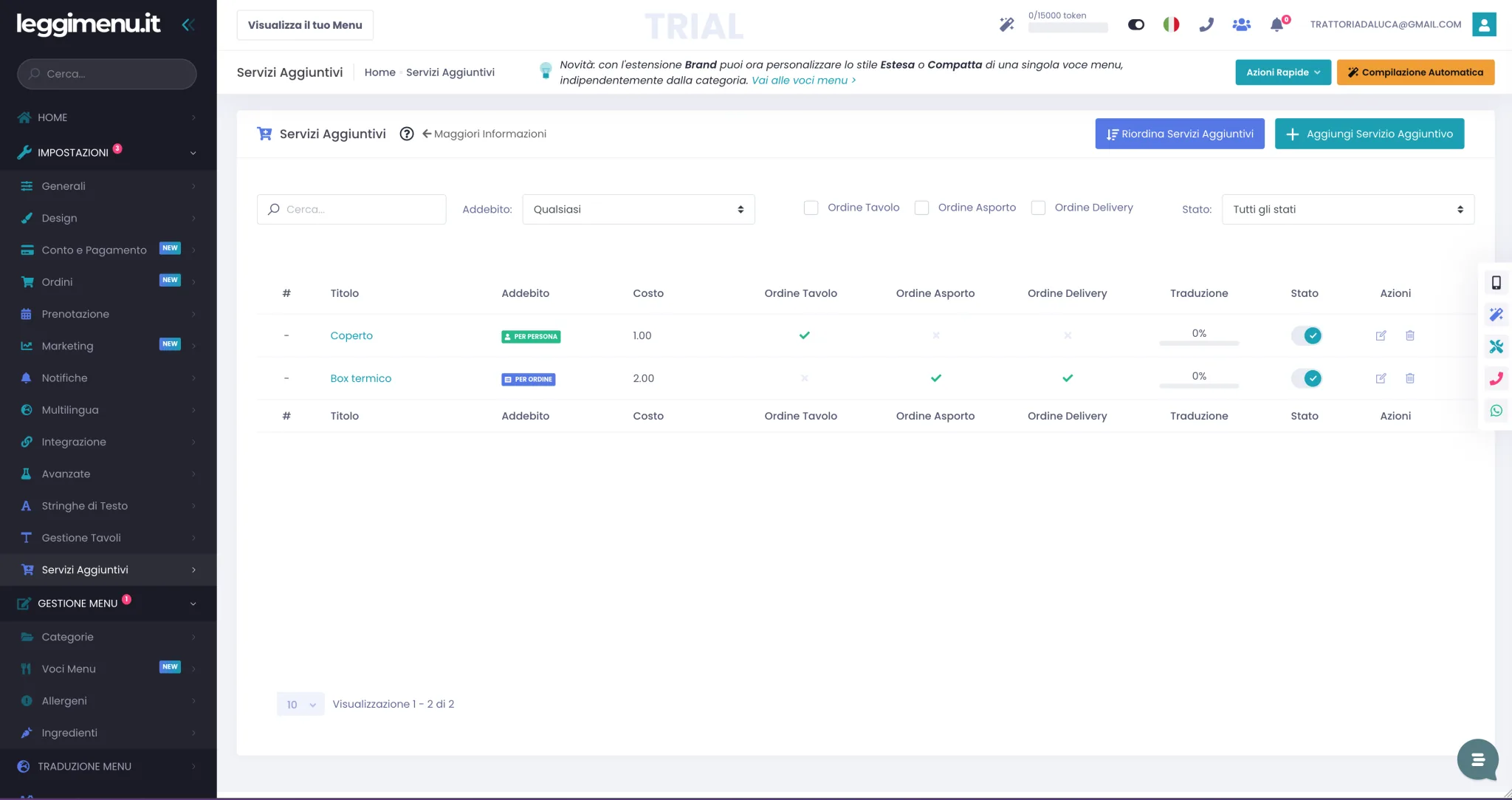Open the magic wand icon in top bar
The width and height of the screenshot is (1512, 800).
1006,24
